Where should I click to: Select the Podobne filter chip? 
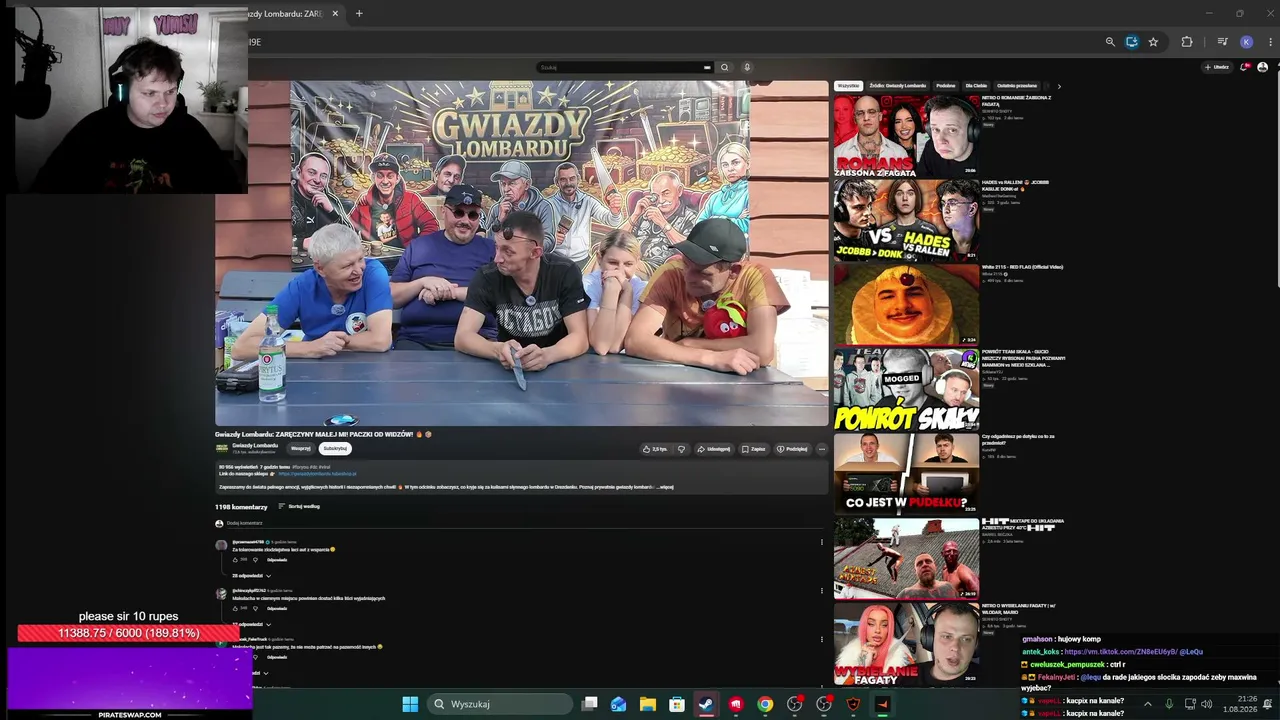pos(945,86)
